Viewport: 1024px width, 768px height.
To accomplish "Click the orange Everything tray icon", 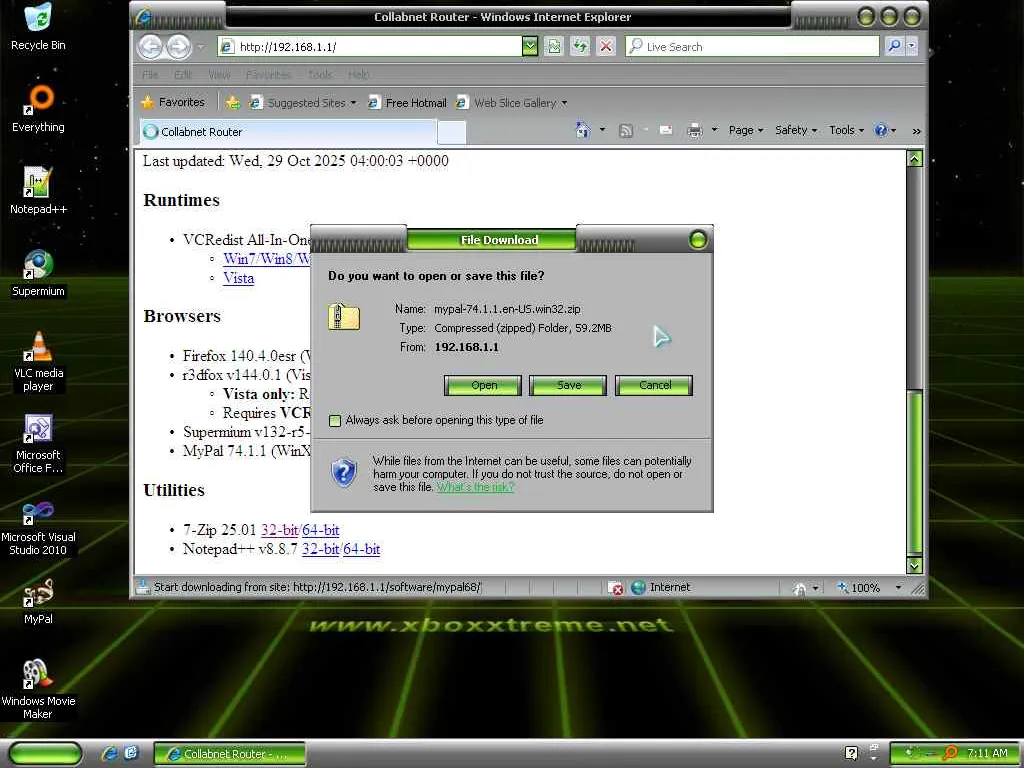I will 950,753.
